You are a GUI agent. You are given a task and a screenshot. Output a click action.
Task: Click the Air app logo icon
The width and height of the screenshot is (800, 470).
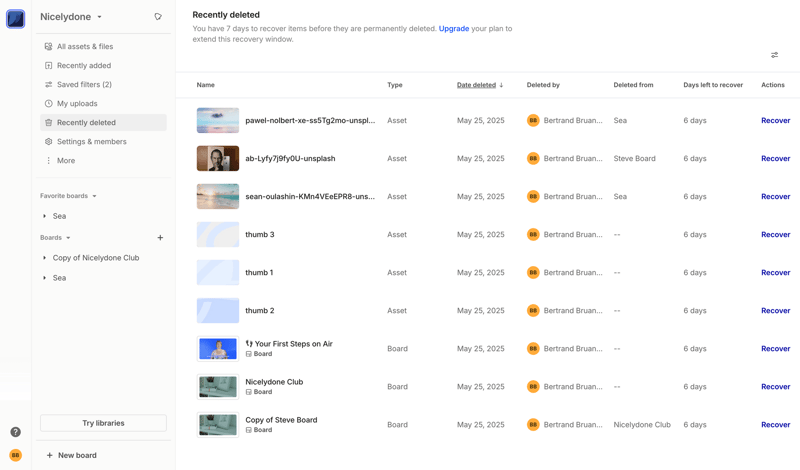click(15, 18)
